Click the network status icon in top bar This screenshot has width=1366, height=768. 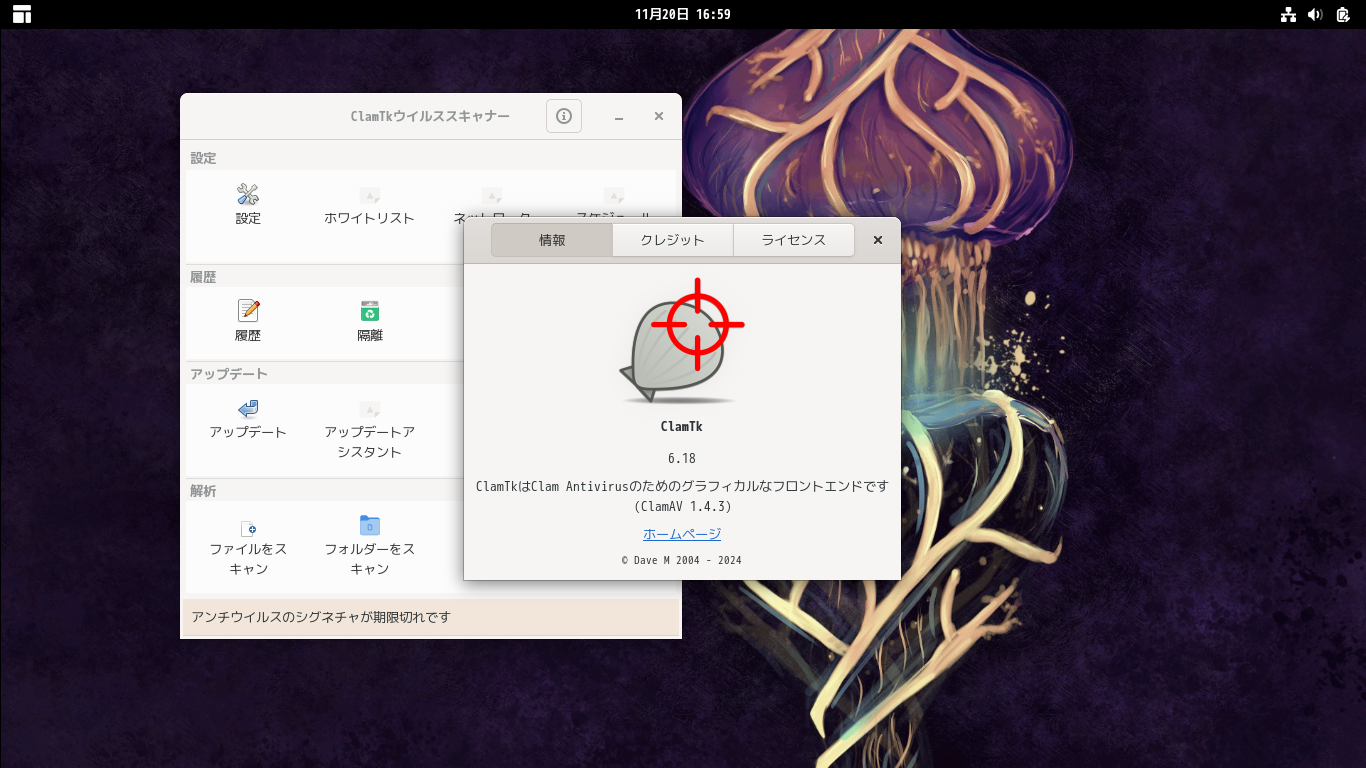(x=1288, y=14)
